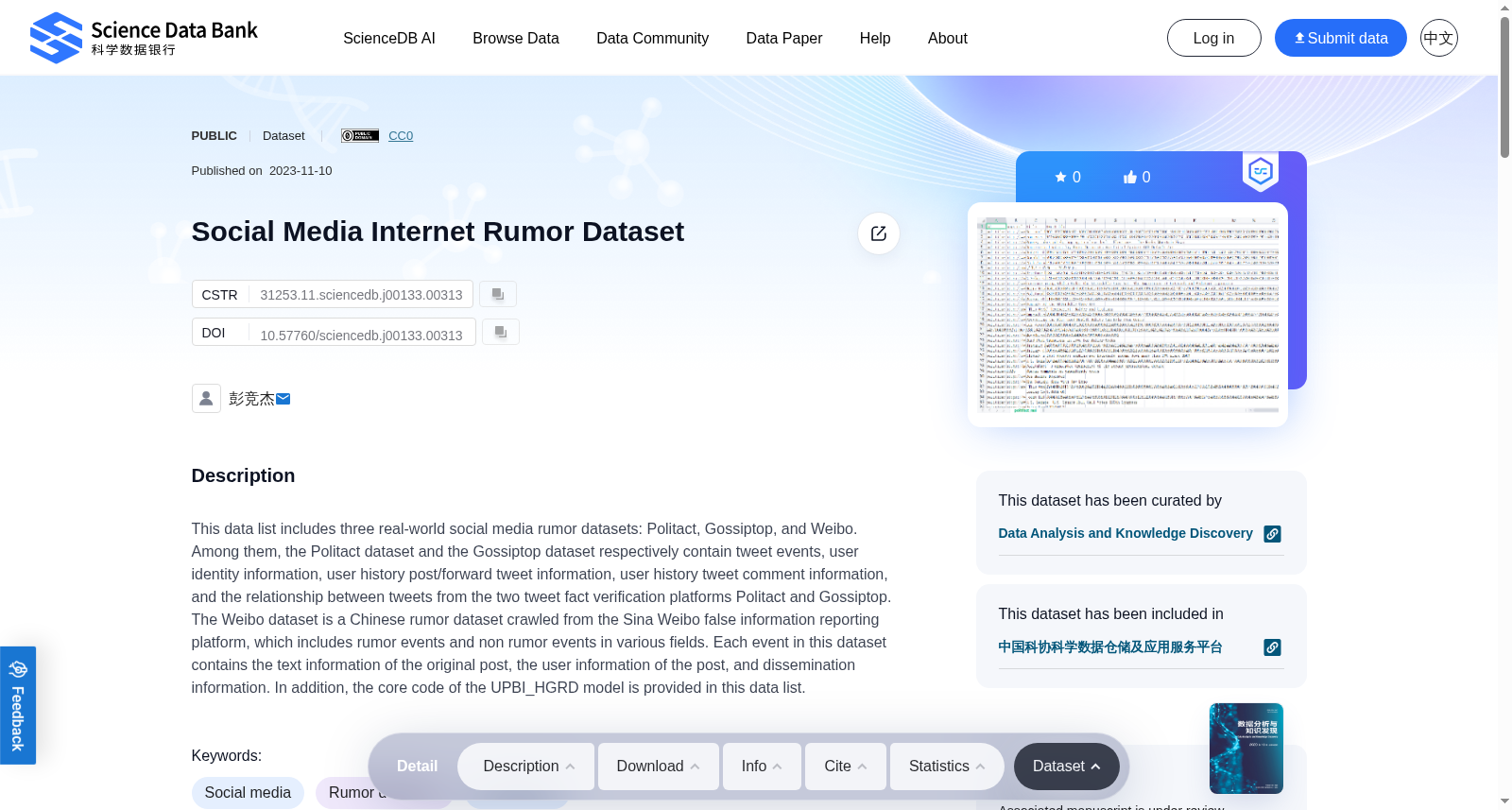
Task: Expand the Download section menu
Action: point(658,767)
